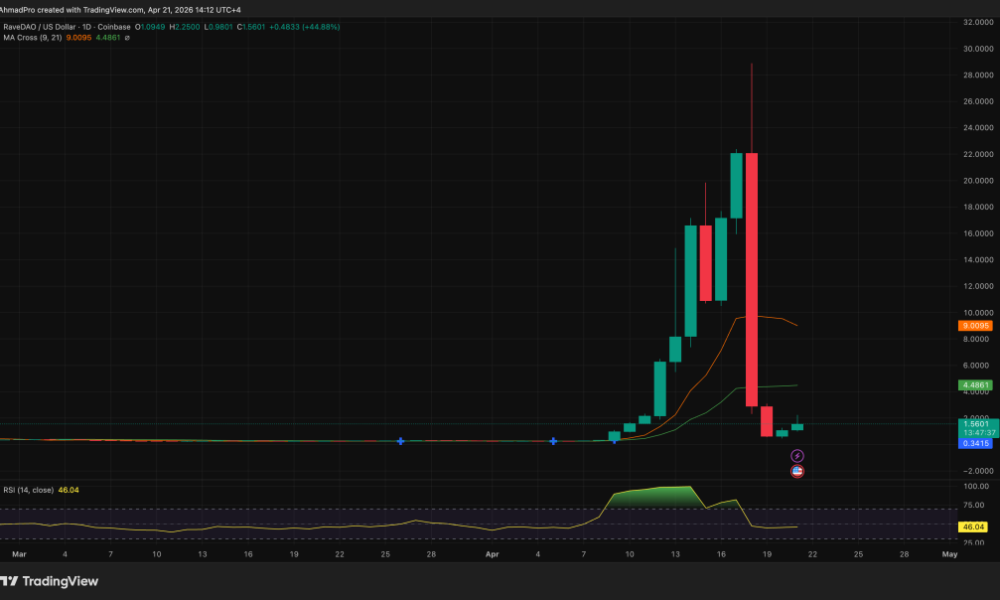
Task: Open the Coinbase exchange selector
Action: 113,27
